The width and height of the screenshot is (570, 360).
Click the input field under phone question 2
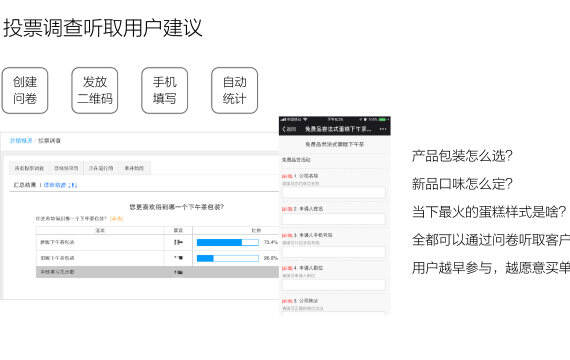pyautogui.click(x=334, y=219)
